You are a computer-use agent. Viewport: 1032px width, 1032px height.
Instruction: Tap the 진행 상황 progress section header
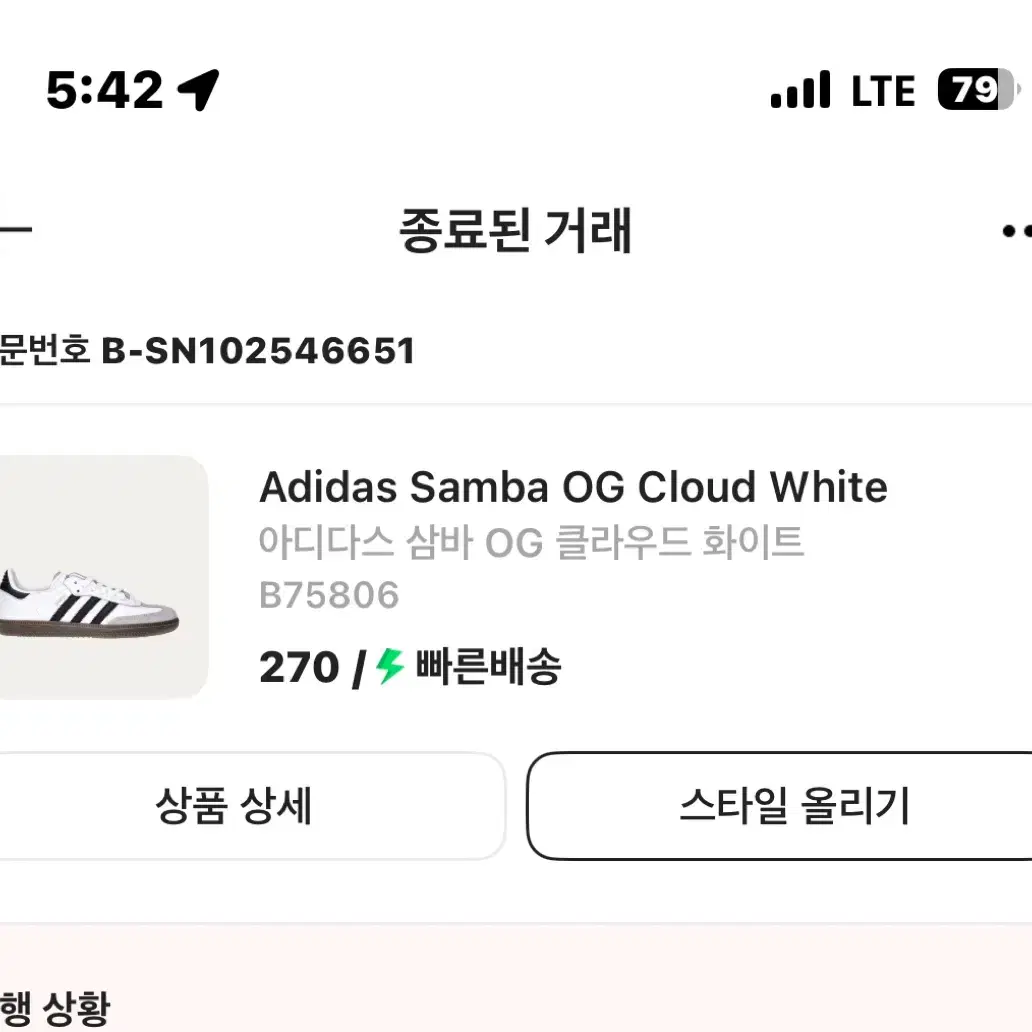(x=55, y=1008)
